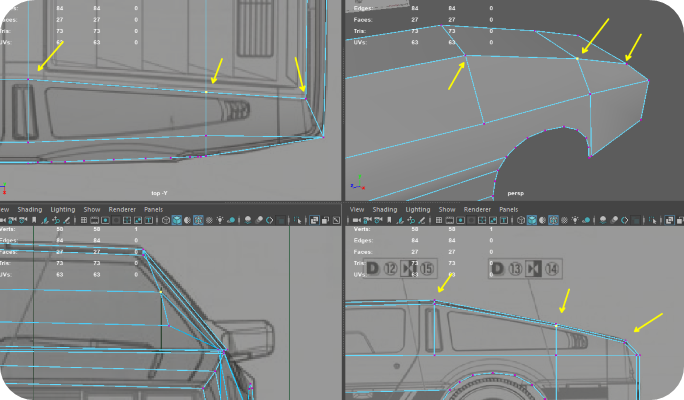Click the "persp" camera name label
Screen dimensions: 684x400
(516, 193)
